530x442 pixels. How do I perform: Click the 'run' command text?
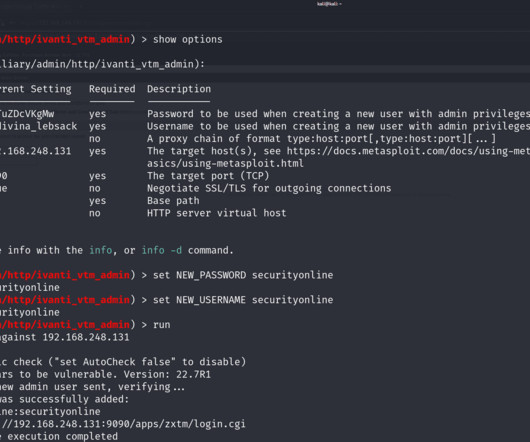point(162,325)
